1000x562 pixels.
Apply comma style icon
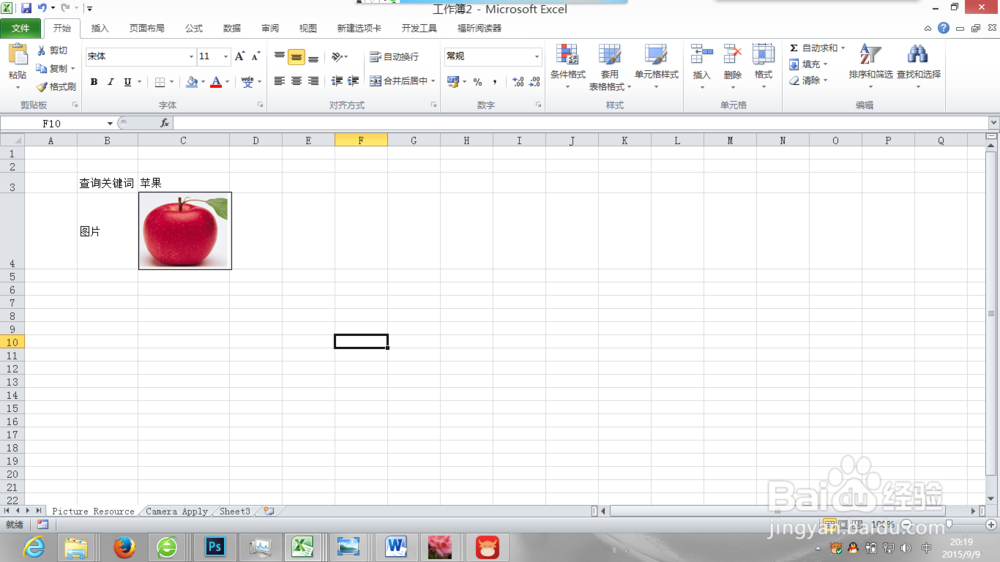495,82
